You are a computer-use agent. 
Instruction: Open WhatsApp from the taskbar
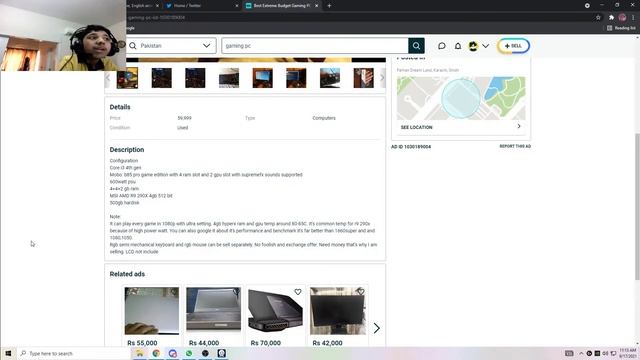point(189,353)
